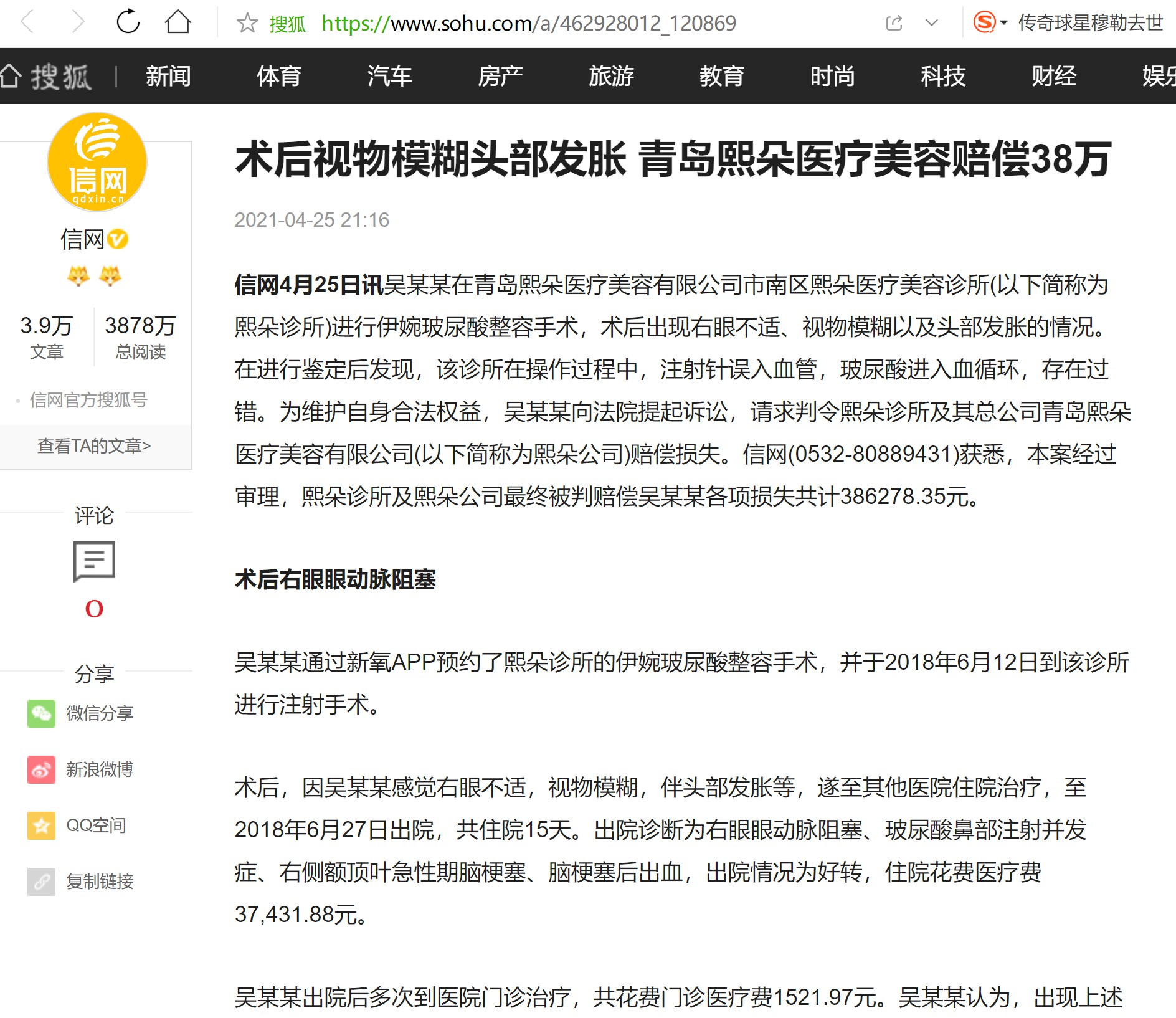Reload the page with the refresh icon
The width and height of the screenshot is (1176, 1018).
(x=128, y=22)
